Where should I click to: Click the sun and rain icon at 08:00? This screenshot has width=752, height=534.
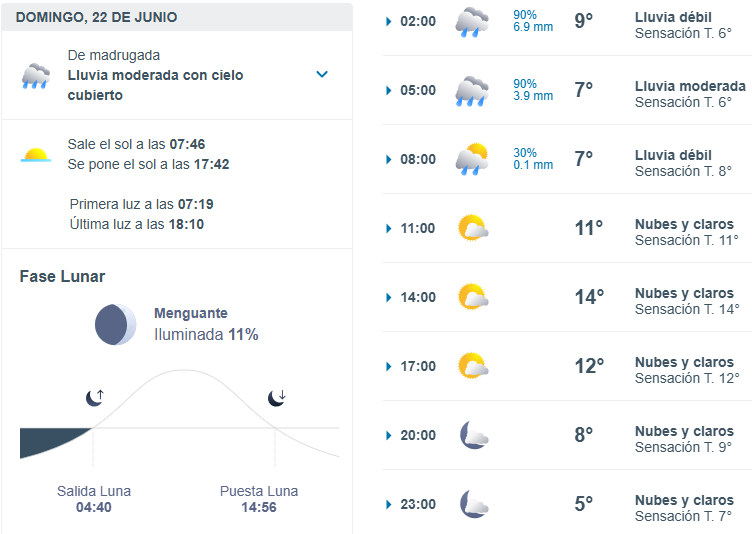(472, 159)
